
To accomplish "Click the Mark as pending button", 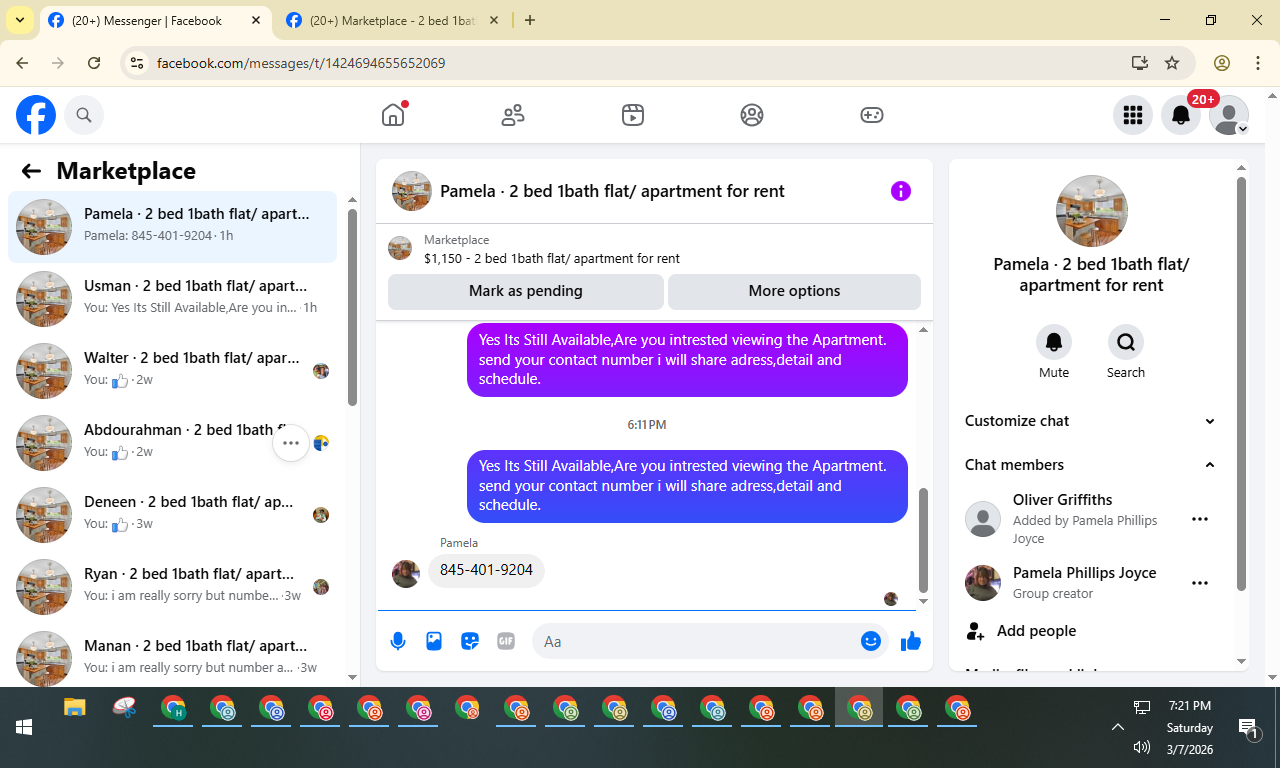I will (526, 291).
